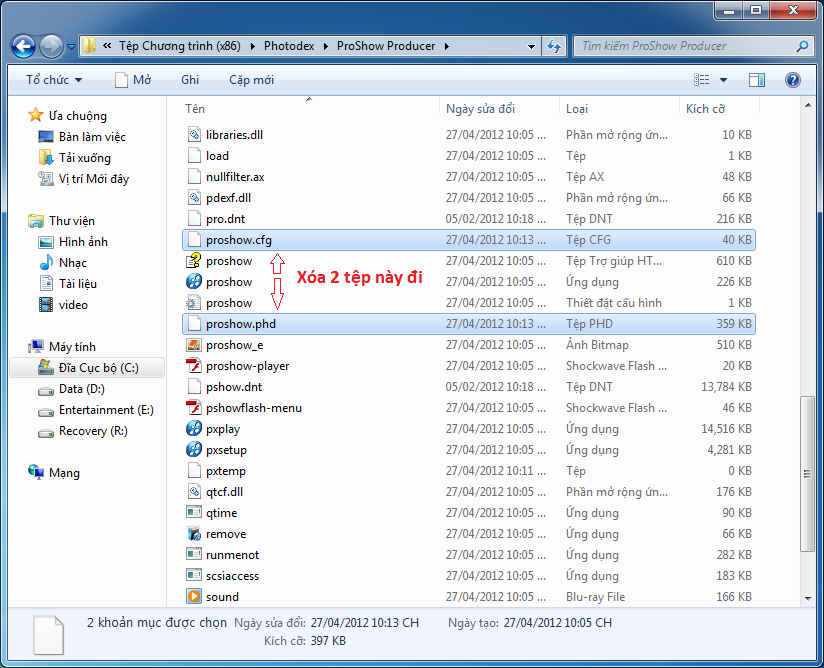Select the pshowflash-menu Flash icon
The width and height of the screenshot is (824, 668).
[194, 408]
